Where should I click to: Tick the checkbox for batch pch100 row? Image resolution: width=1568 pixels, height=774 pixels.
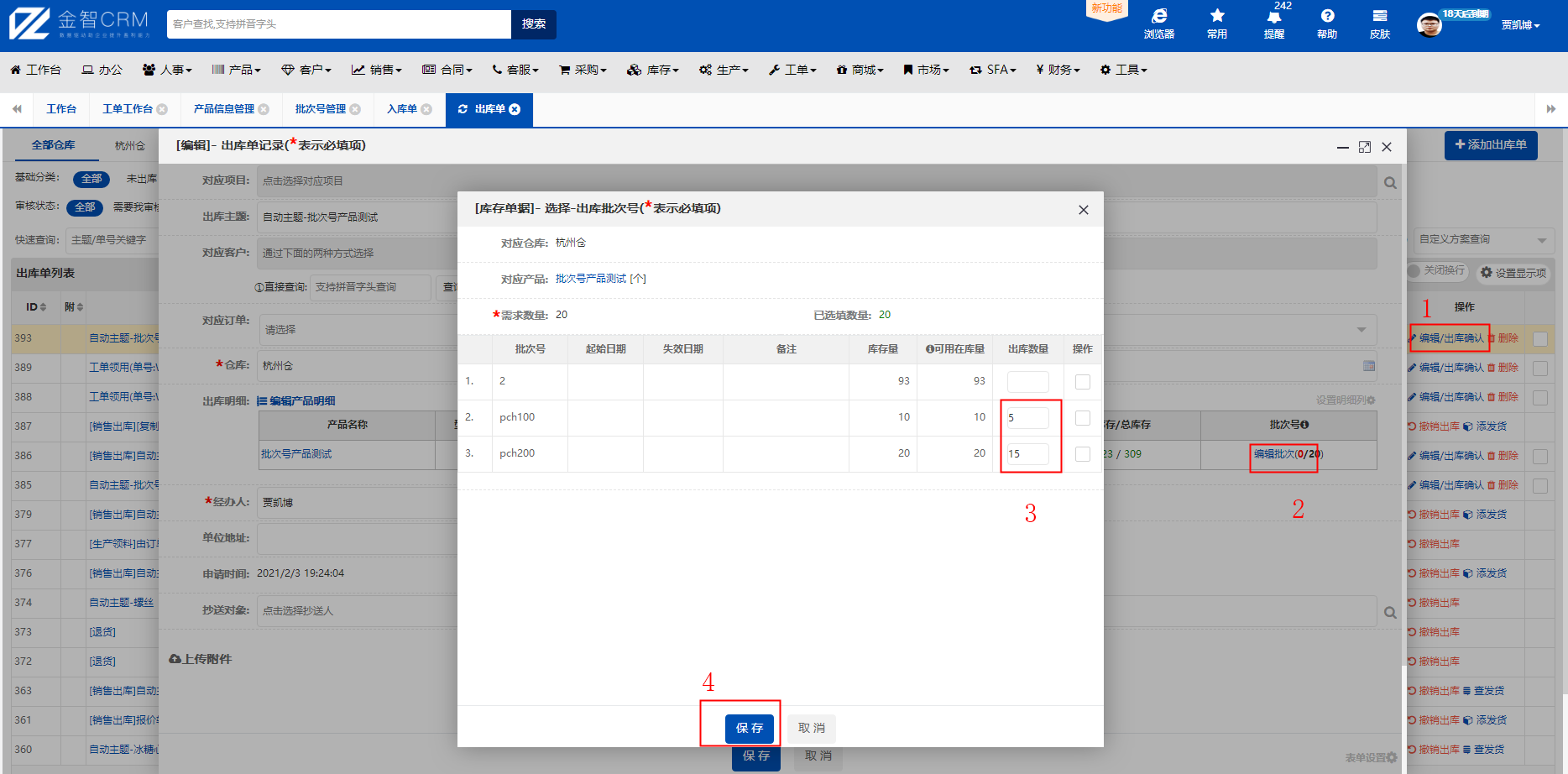point(1083,418)
